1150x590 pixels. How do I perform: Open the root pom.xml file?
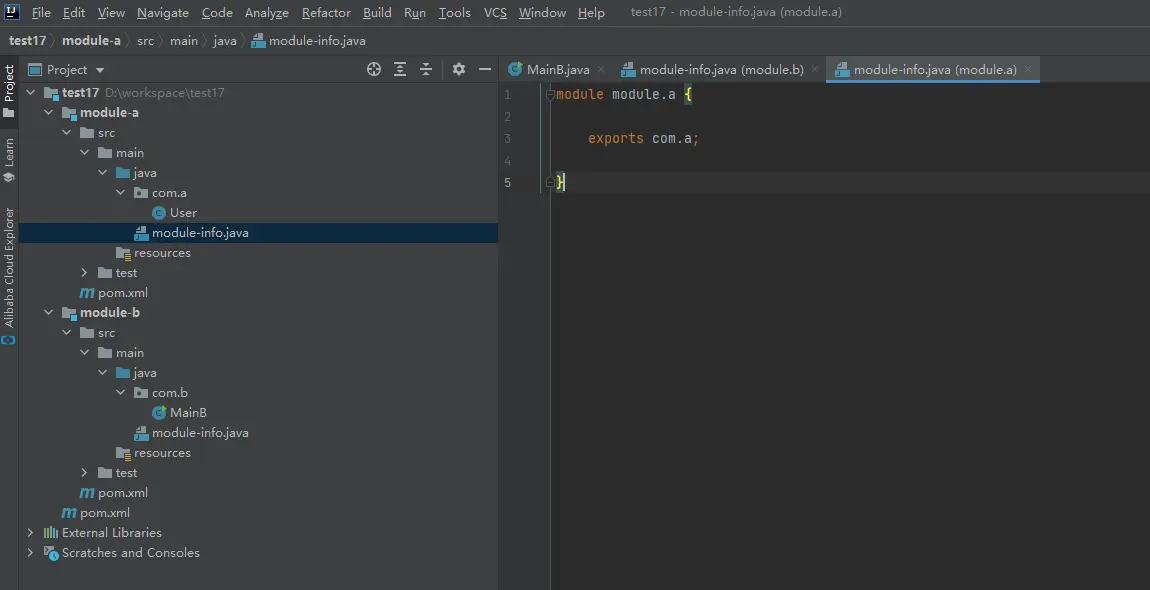click(x=104, y=513)
